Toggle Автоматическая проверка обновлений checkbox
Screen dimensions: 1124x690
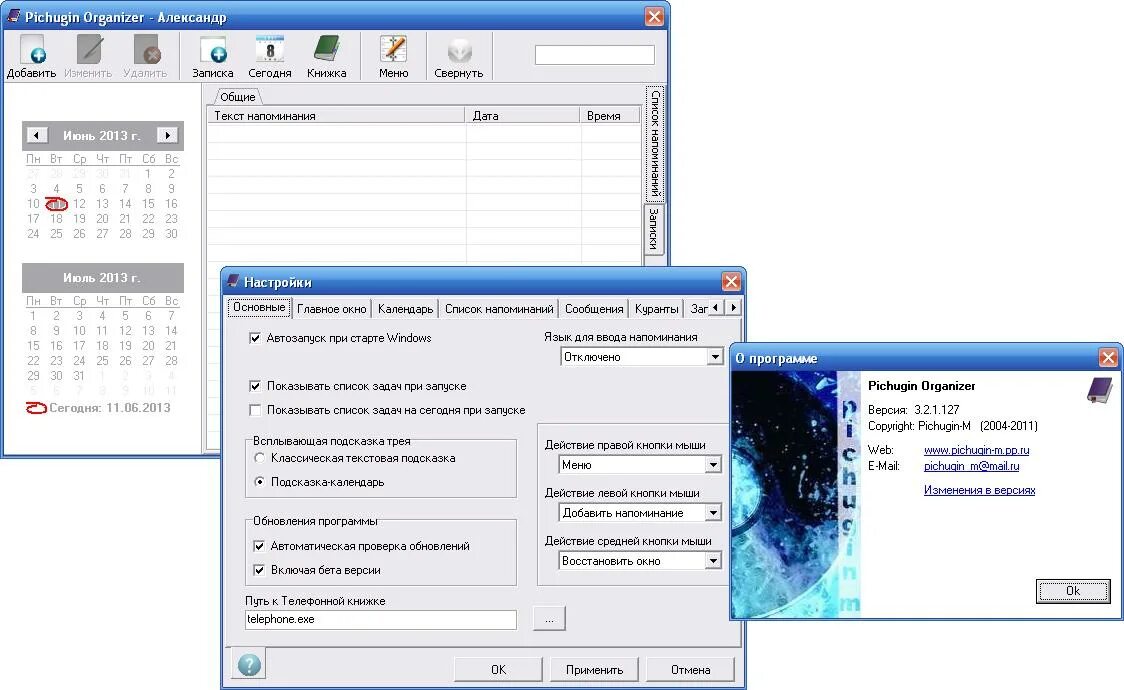tap(259, 546)
